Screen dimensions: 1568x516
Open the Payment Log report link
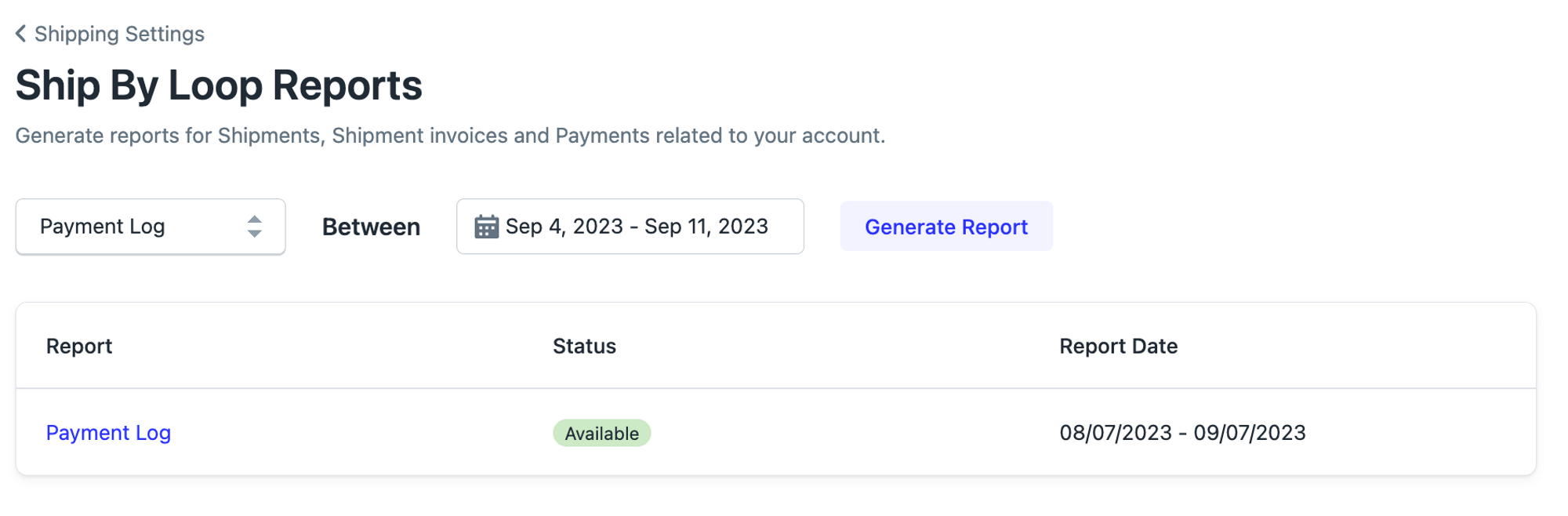click(x=108, y=433)
